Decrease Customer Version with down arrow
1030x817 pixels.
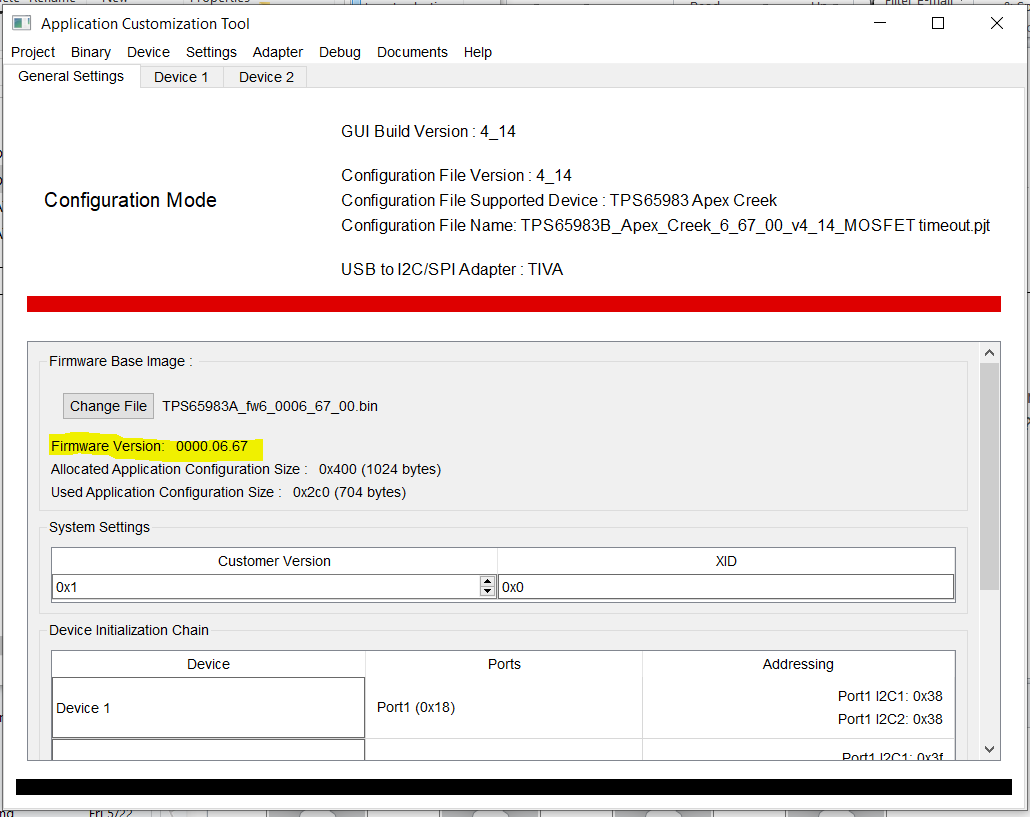click(x=487, y=591)
